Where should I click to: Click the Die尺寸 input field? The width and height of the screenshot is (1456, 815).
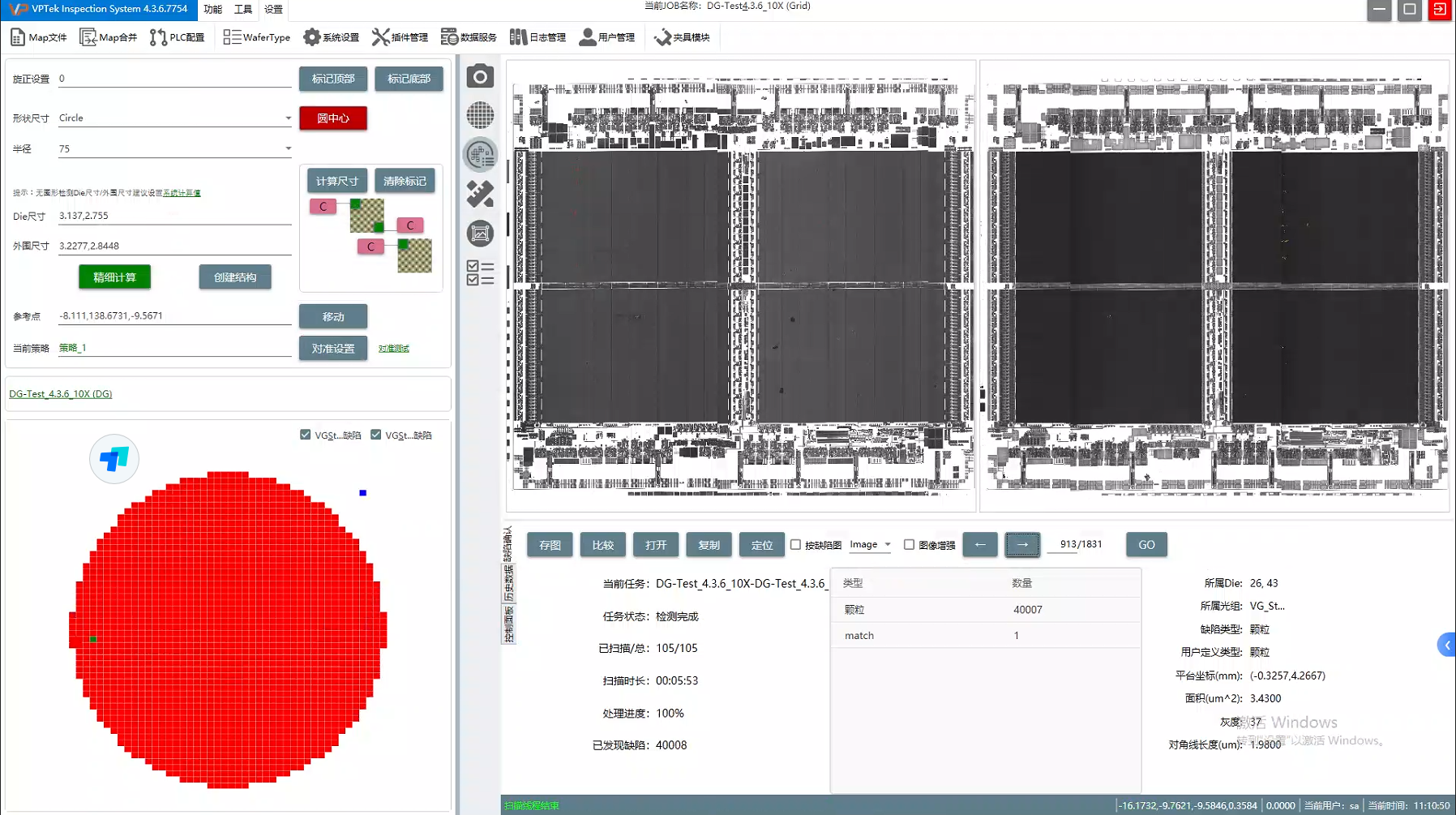tap(173, 216)
